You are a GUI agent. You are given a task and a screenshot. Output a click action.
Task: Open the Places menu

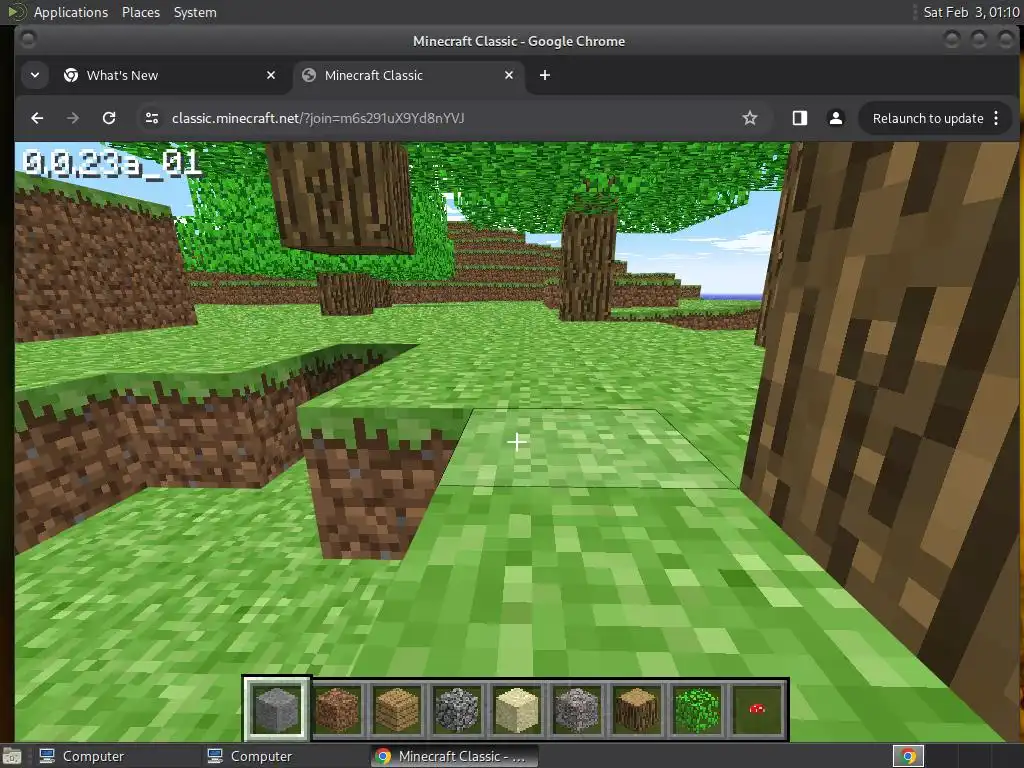(140, 12)
